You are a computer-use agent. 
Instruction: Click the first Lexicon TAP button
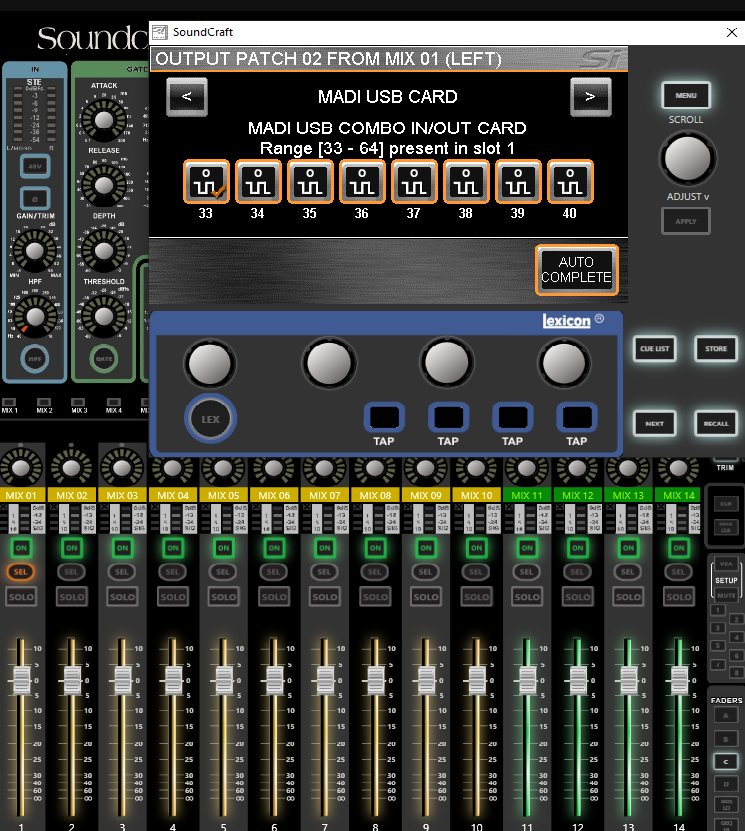pyautogui.click(x=384, y=418)
